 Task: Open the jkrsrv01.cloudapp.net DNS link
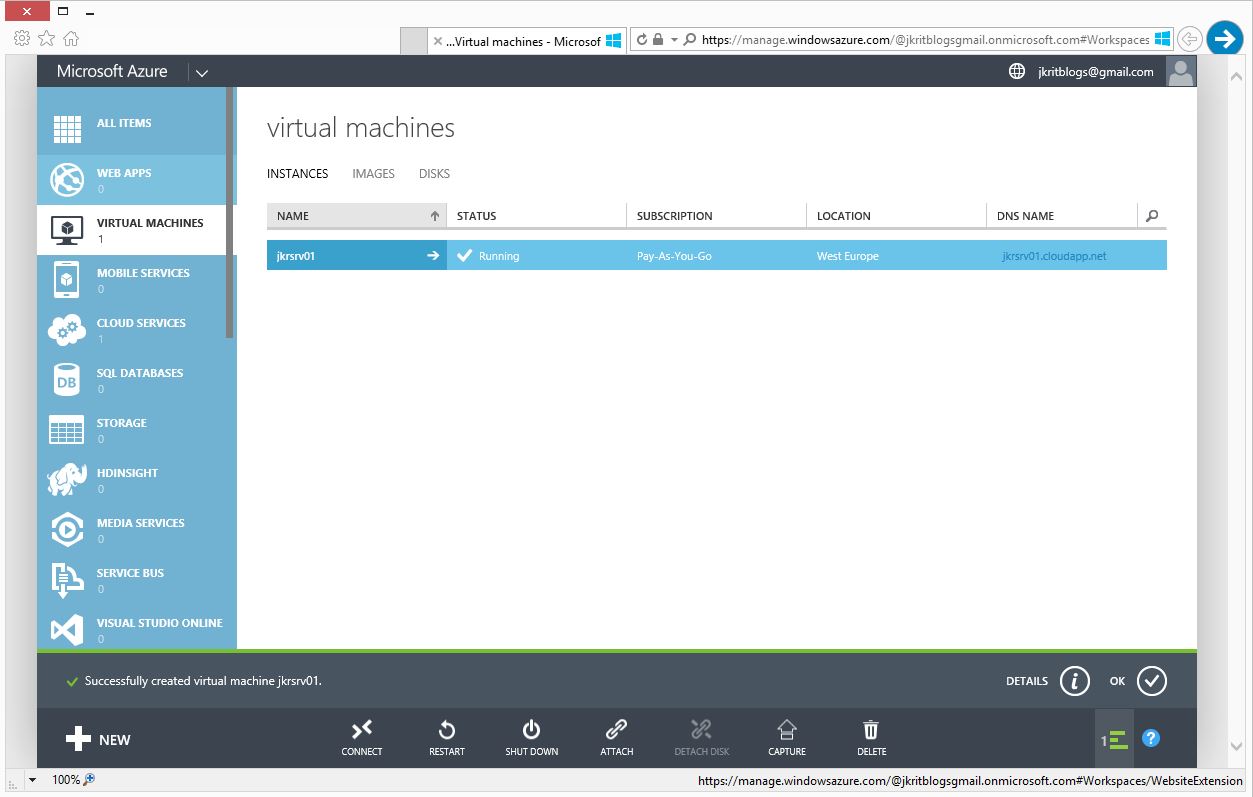click(1054, 256)
